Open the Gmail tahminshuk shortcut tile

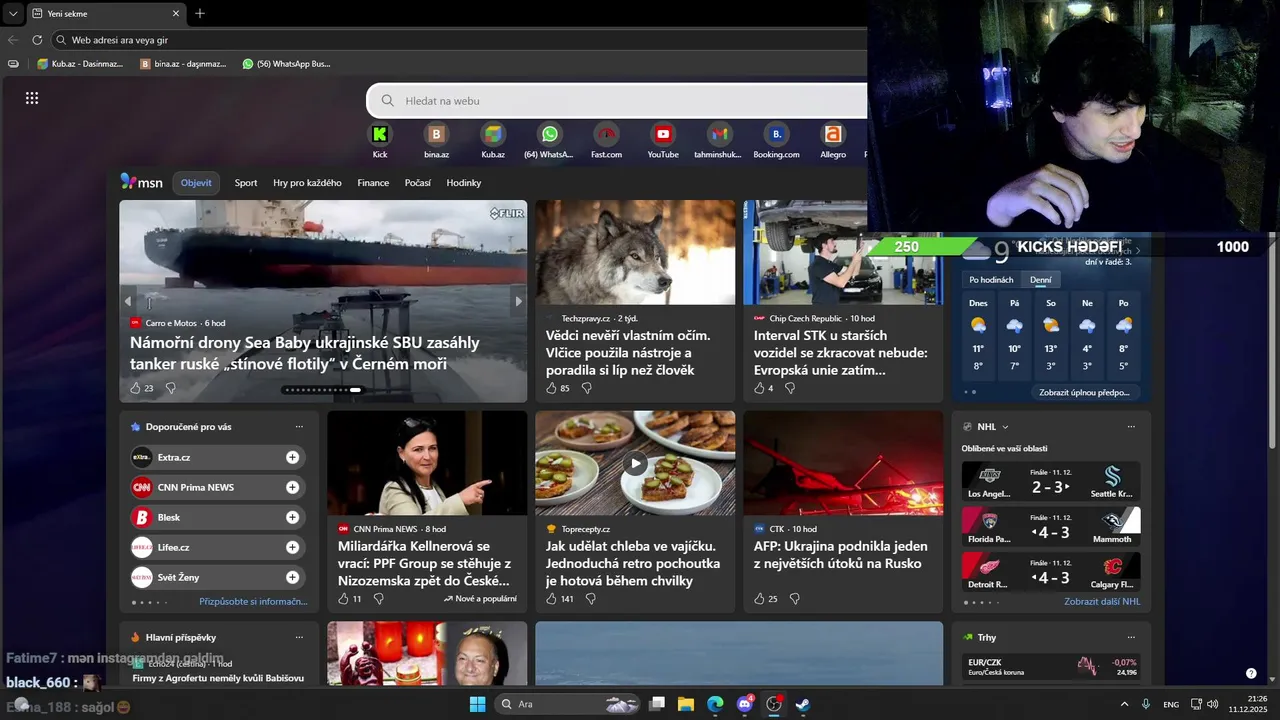(719, 134)
